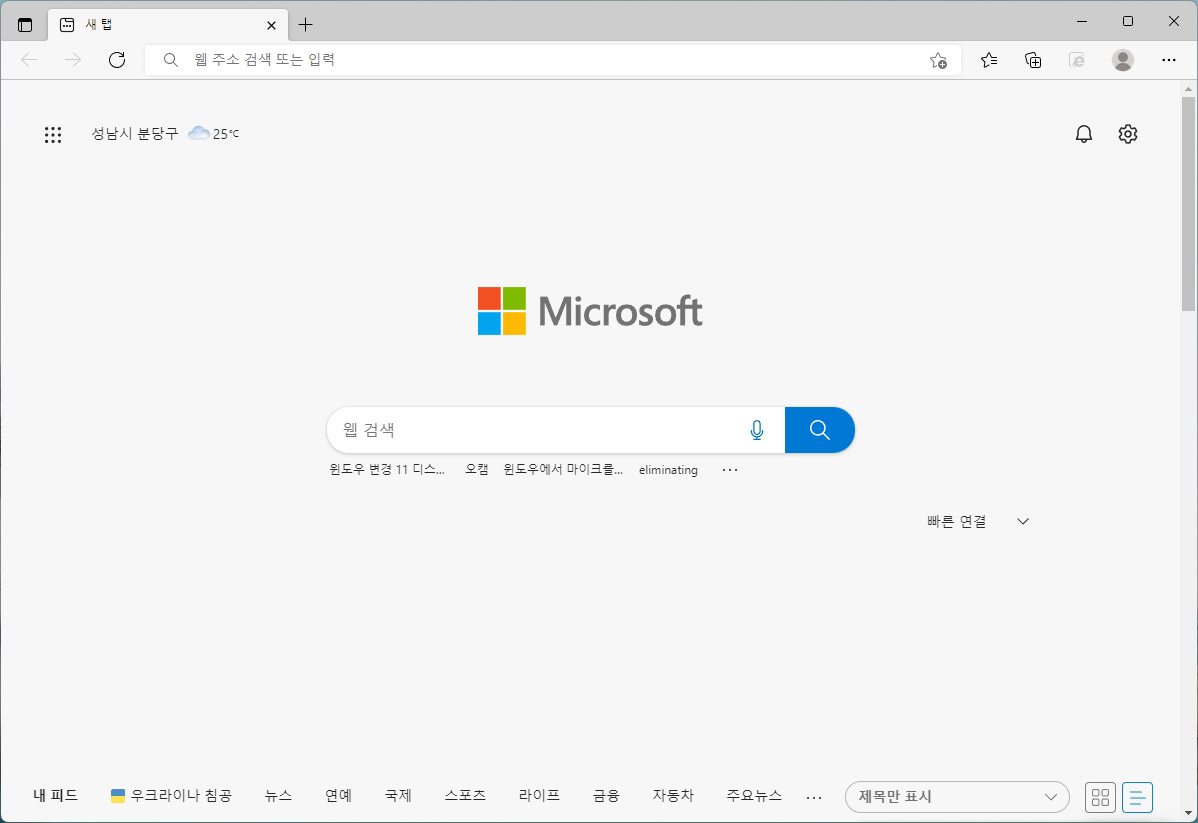
Task: Click the blue search button
Action: pyautogui.click(x=819, y=429)
